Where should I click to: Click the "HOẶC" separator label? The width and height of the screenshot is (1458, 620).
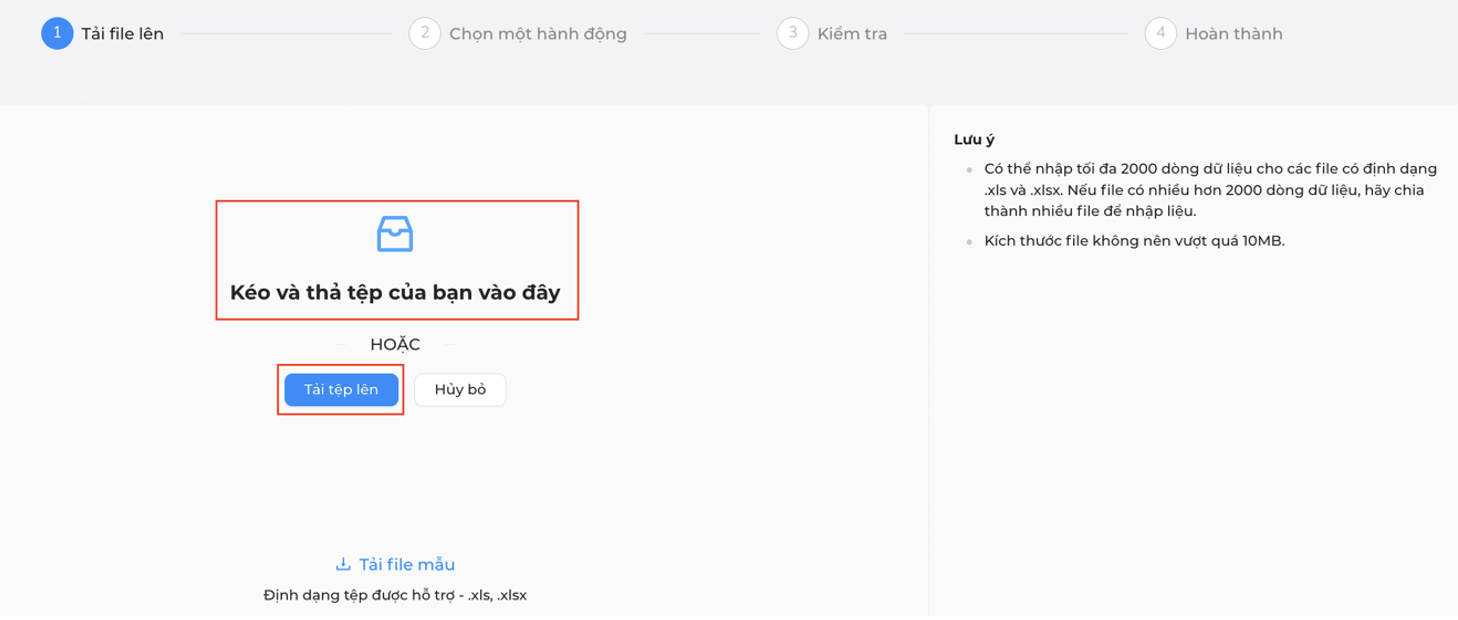tap(395, 345)
